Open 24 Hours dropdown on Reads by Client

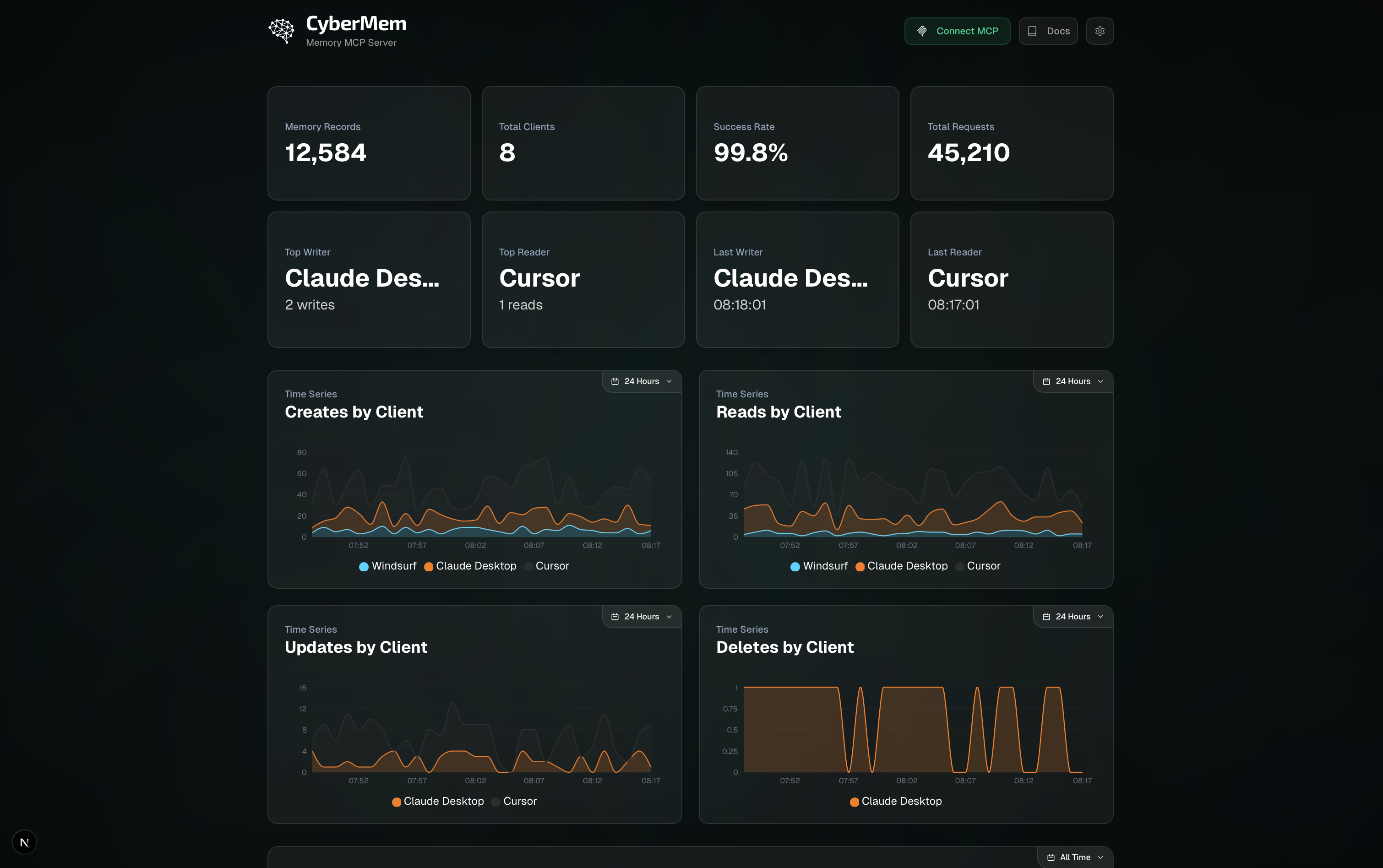1073,381
